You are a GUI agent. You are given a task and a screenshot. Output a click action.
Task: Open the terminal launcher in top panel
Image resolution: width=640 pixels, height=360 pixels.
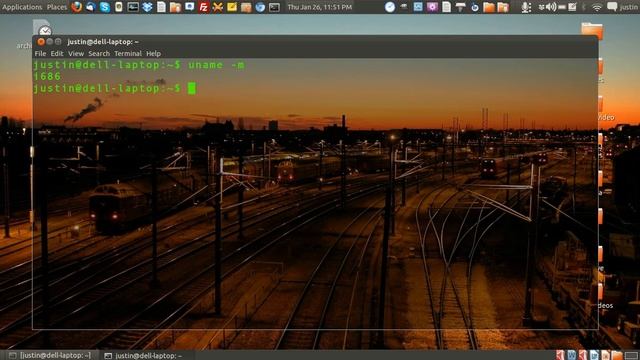click(274, 7)
